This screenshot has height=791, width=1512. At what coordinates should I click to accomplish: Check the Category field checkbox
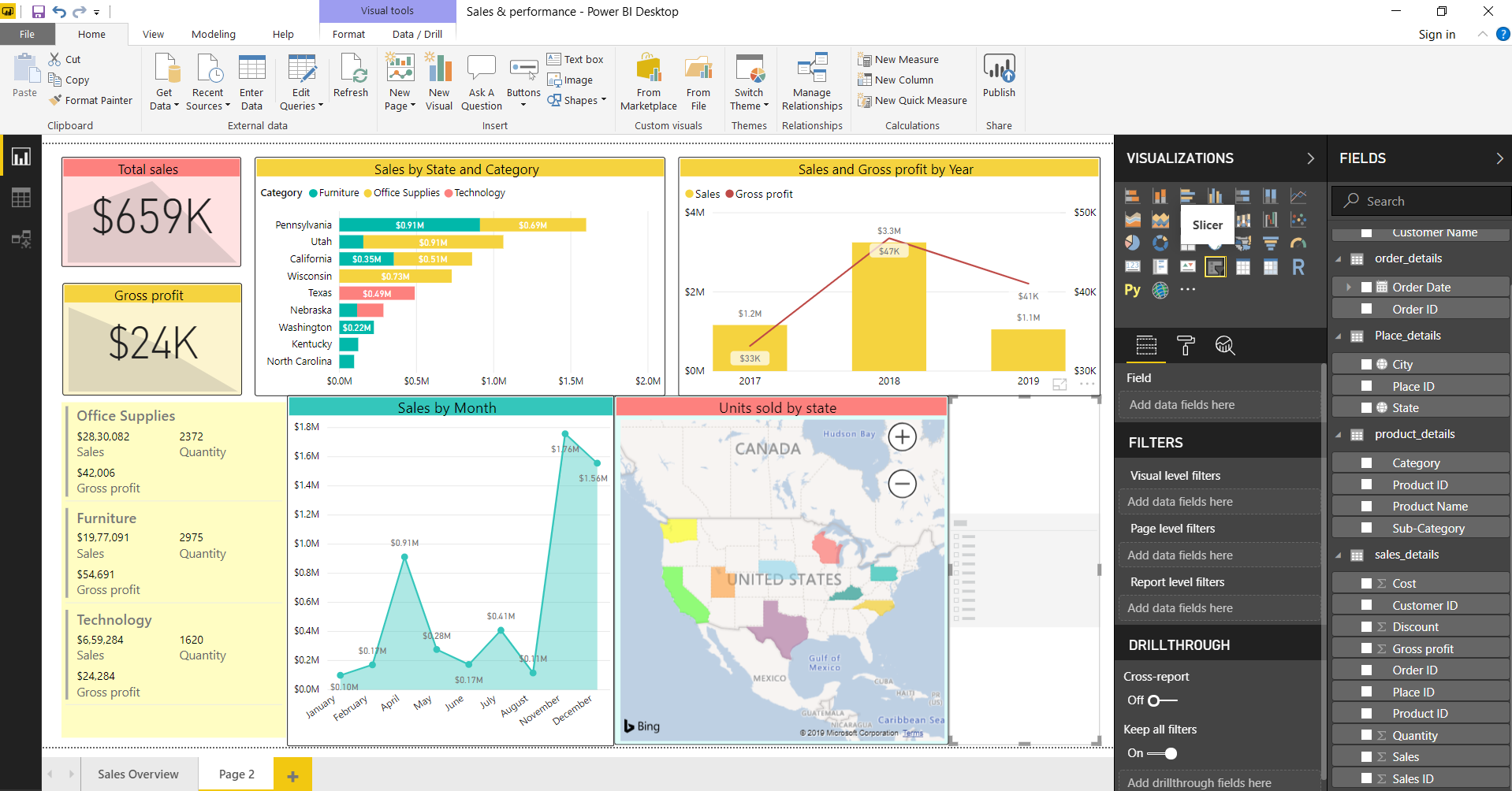(1367, 462)
